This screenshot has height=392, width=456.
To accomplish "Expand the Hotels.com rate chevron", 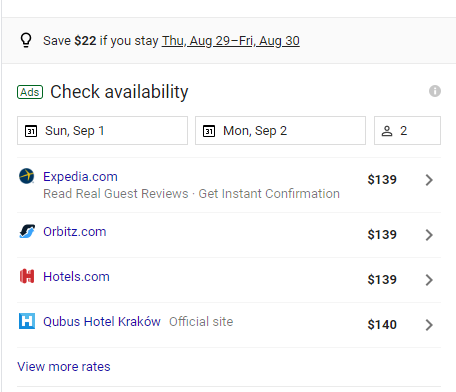I will point(429,280).
